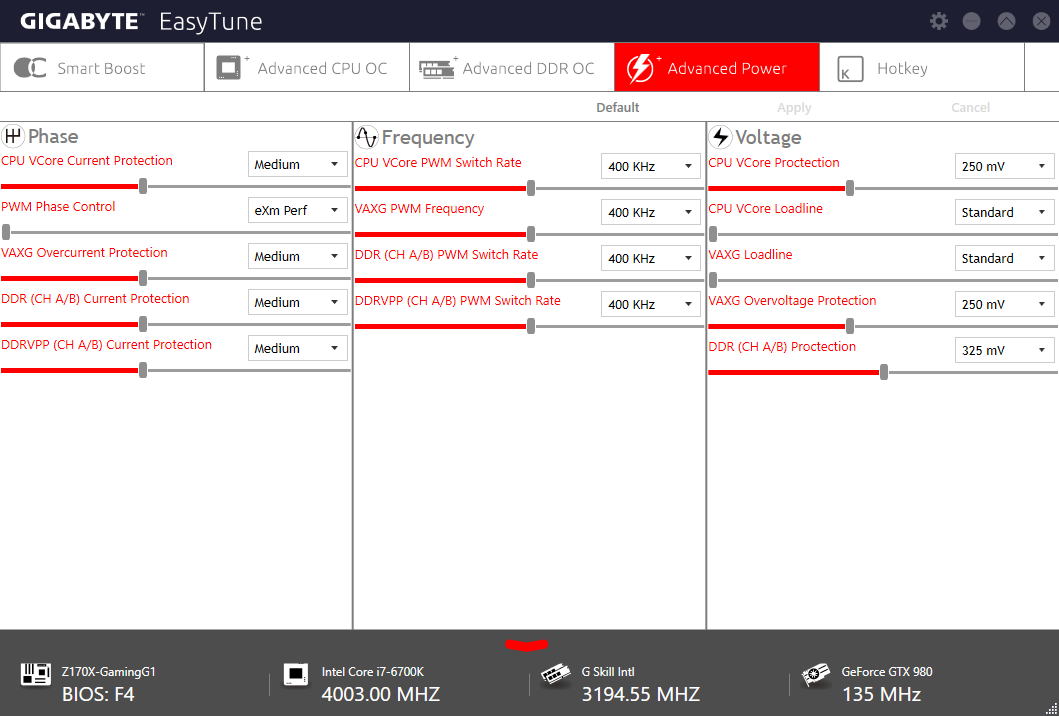Image resolution: width=1059 pixels, height=716 pixels.
Task: Click the CPU icon beside Intel Core i7-6700K
Action: coord(296,675)
